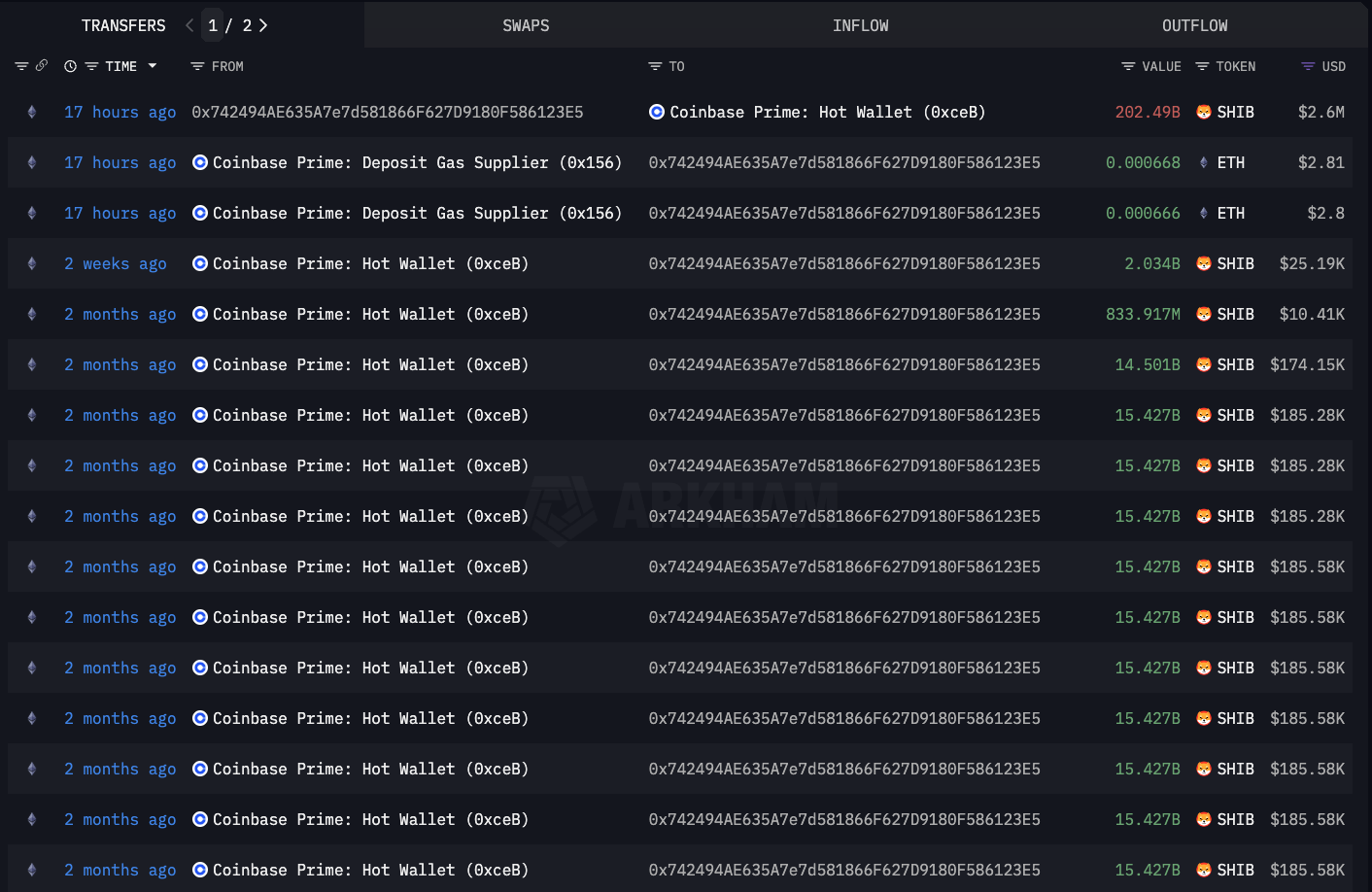Switch to the SWAPS tab
The height and width of the screenshot is (892, 1372).
click(526, 25)
